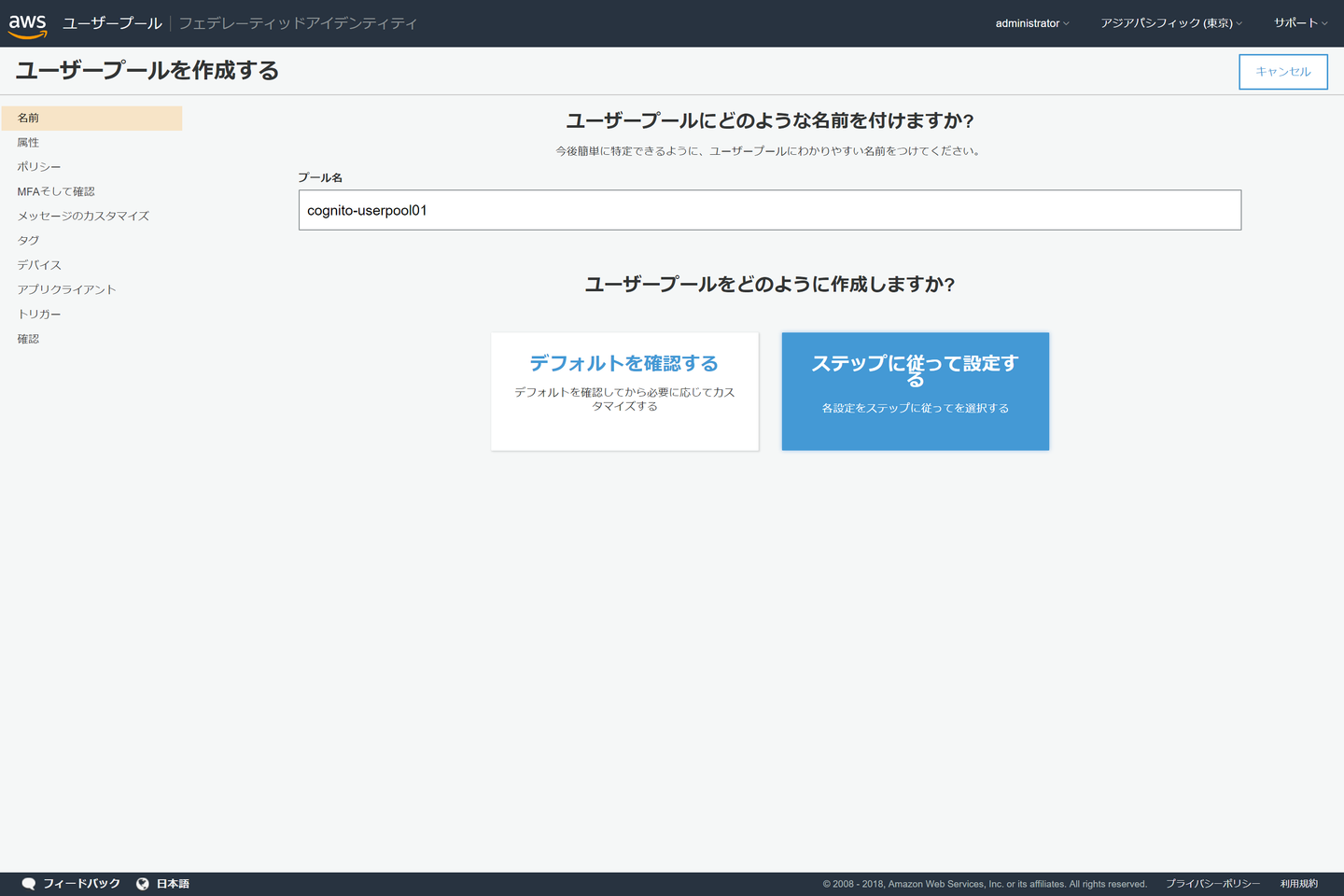Screen dimensions: 1344x896
Task: Open the administrator account dropdown
Action: pos(1031,23)
